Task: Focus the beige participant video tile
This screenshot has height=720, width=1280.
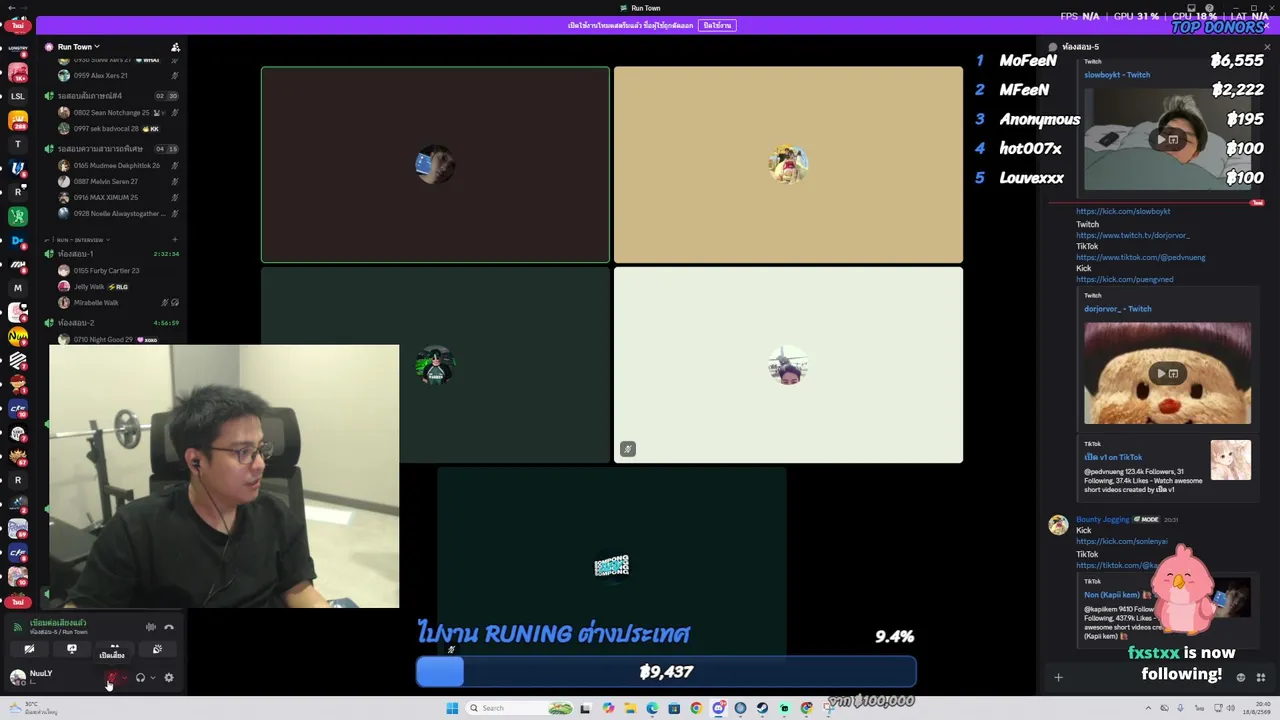Action: tap(788, 165)
